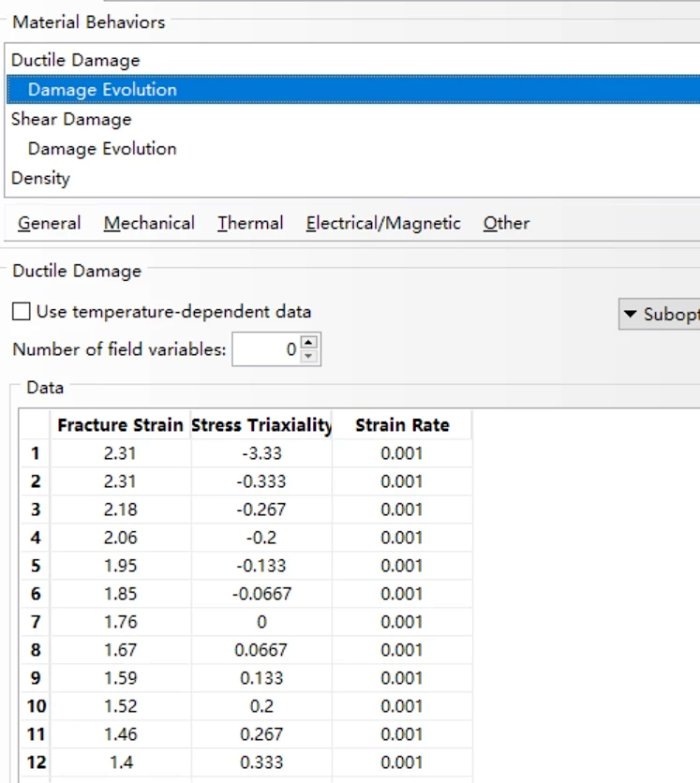700x783 pixels.
Task: Select row header 4 in data table
Action: tap(35, 538)
